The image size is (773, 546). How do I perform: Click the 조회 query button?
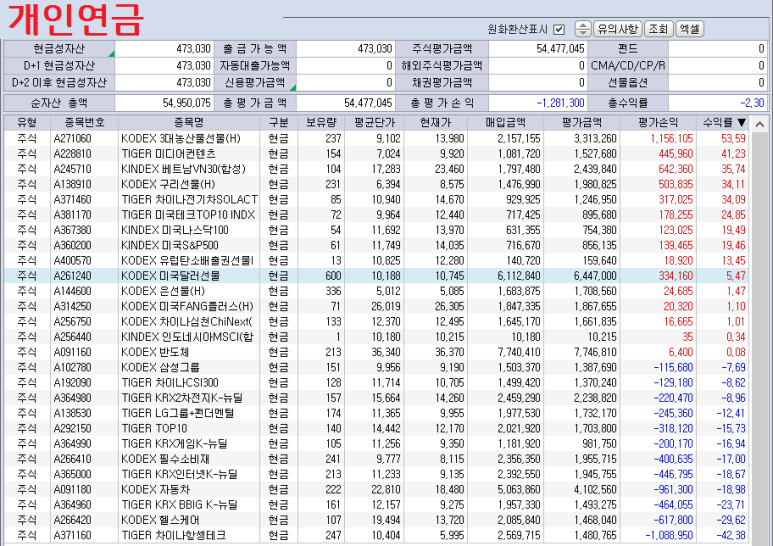[658, 29]
